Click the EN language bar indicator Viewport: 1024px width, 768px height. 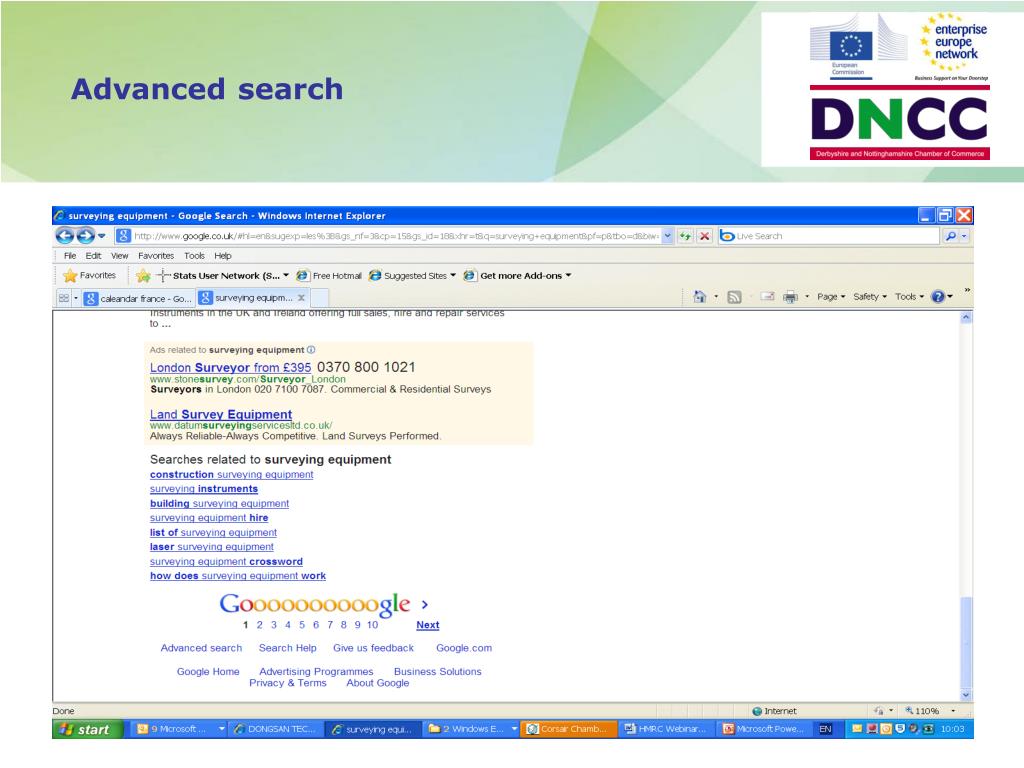click(x=825, y=729)
